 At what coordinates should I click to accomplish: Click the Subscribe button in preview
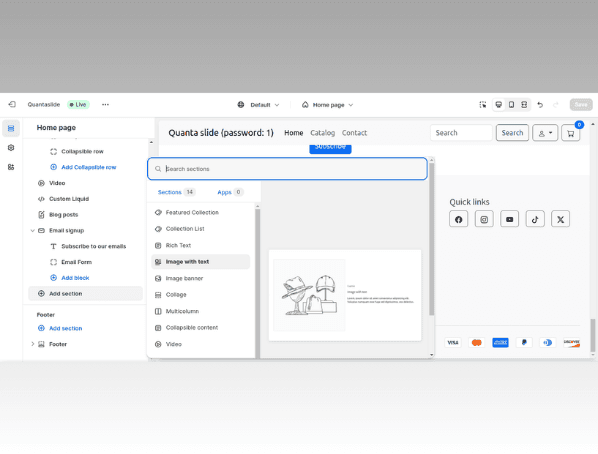(x=330, y=148)
